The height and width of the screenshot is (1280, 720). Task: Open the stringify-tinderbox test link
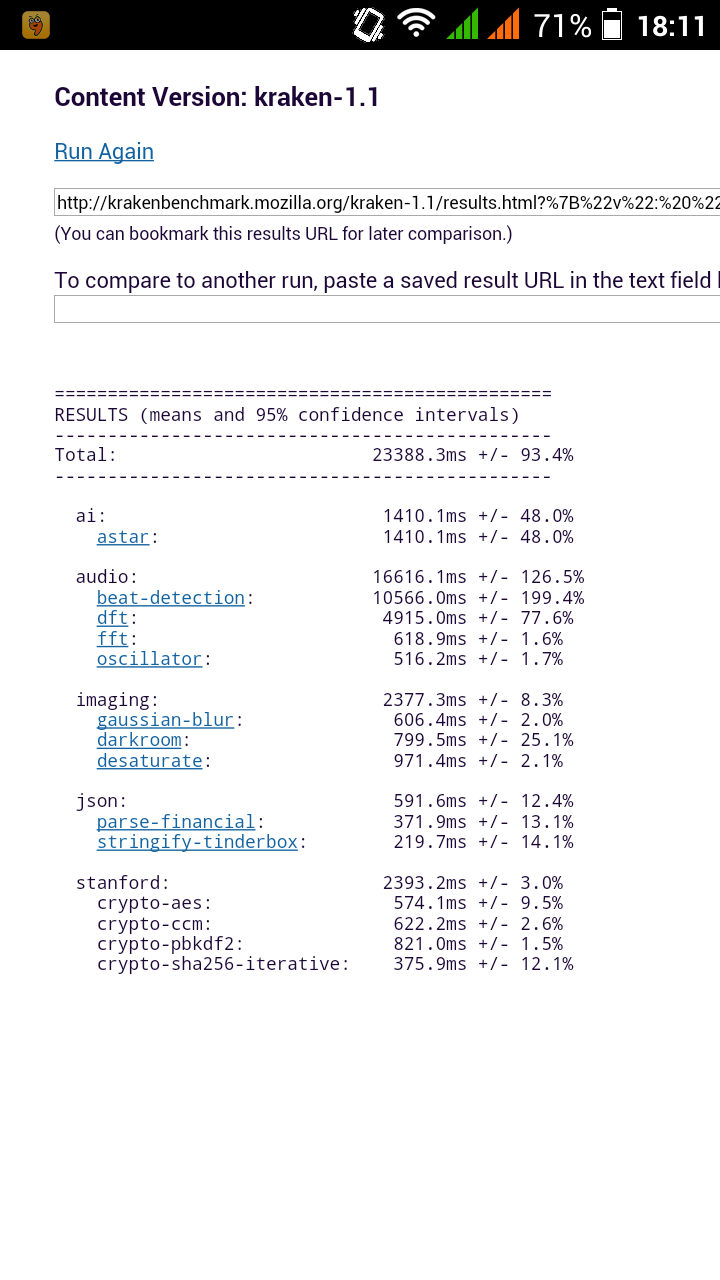pyautogui.click(x=197, y=842)
